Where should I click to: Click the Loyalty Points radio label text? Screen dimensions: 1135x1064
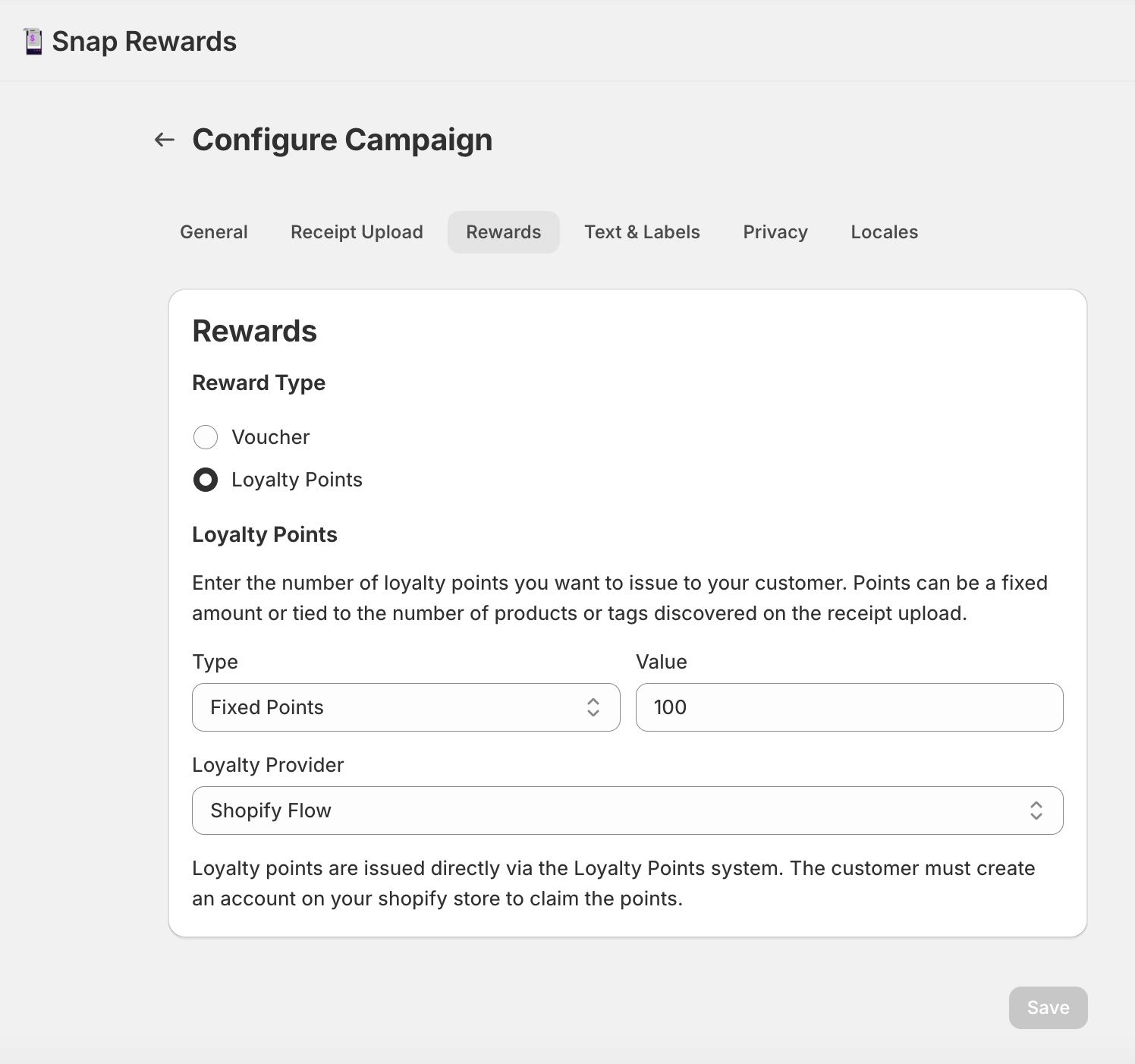[x=297, y=480]
